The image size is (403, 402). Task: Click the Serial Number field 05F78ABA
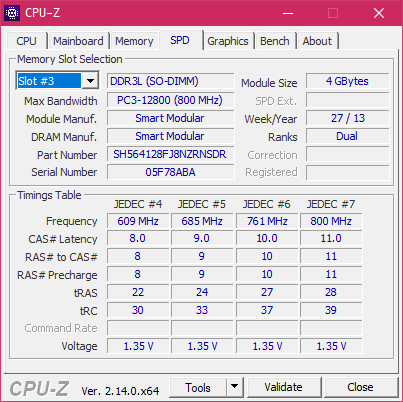pos(170,172)
